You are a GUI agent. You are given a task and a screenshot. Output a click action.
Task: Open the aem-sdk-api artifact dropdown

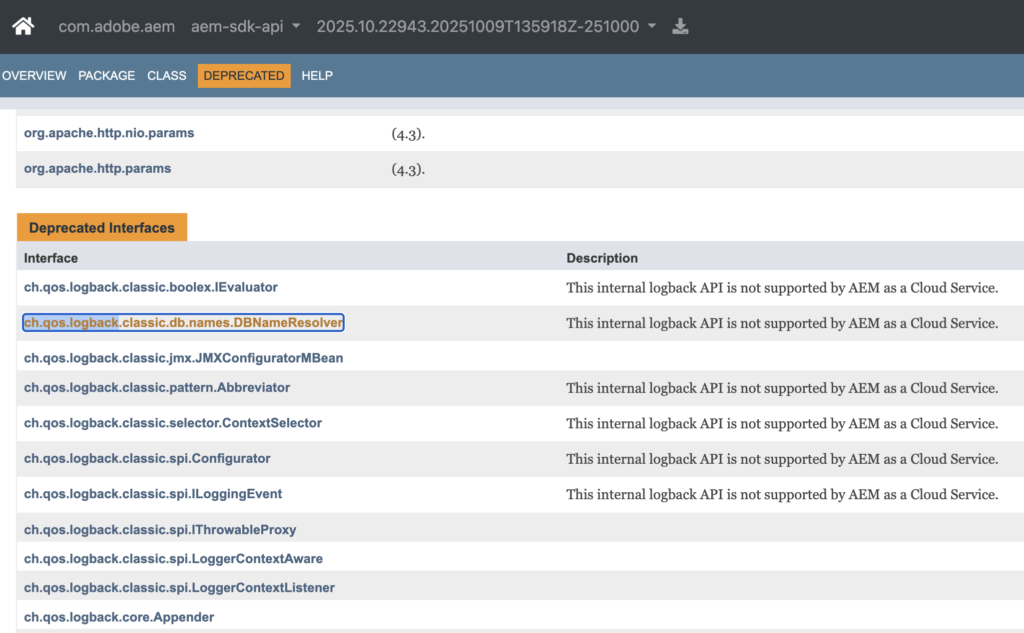pos(246,26)
